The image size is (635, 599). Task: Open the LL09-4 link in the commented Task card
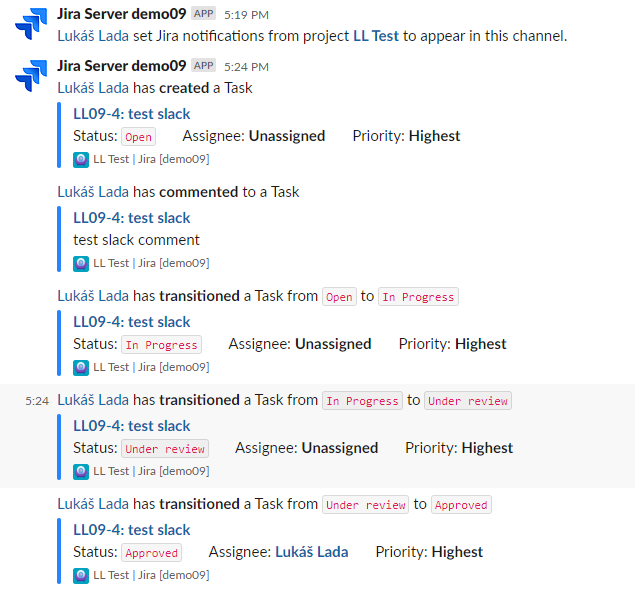point(132,218)
